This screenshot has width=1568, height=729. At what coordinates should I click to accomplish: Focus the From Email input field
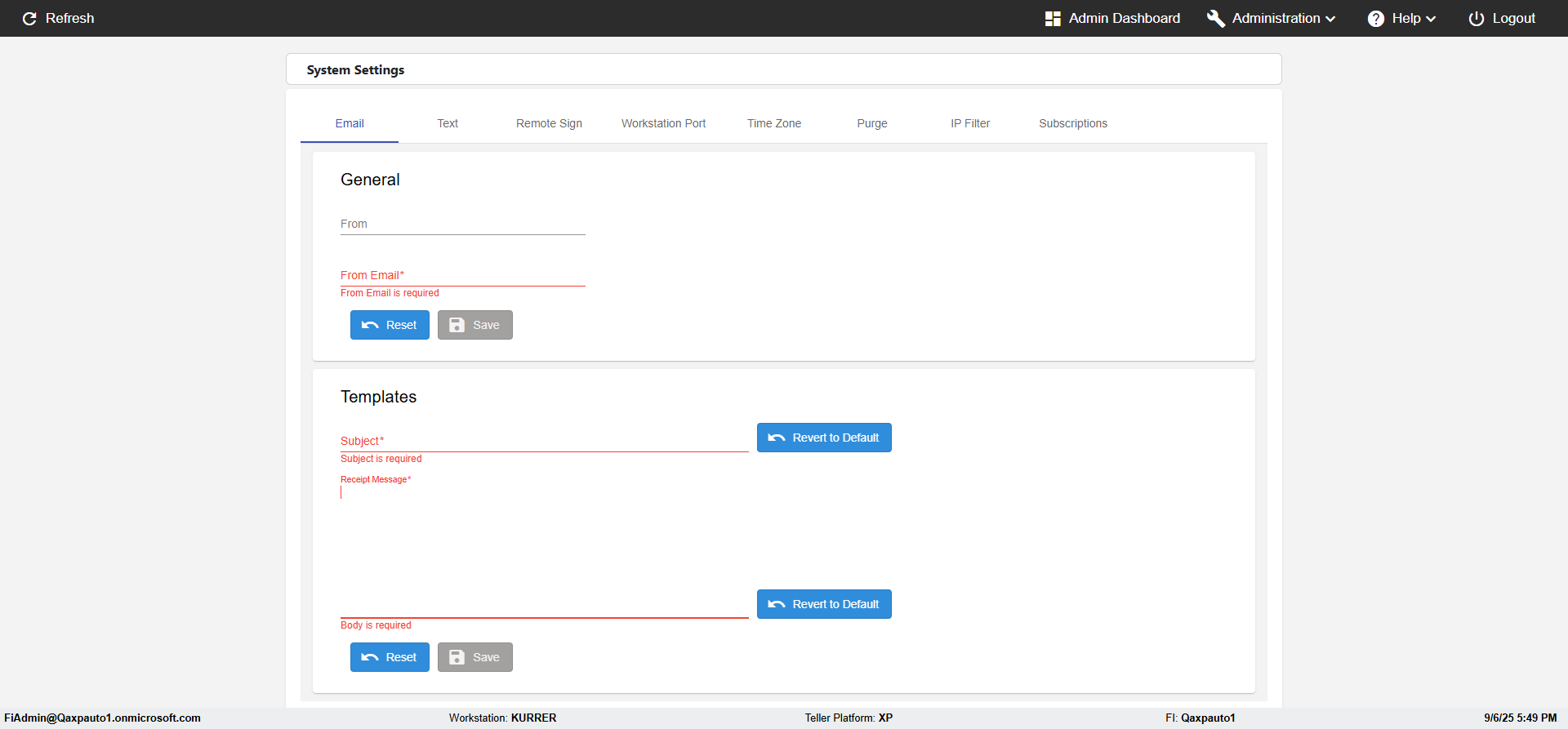(x=463, y=275)
